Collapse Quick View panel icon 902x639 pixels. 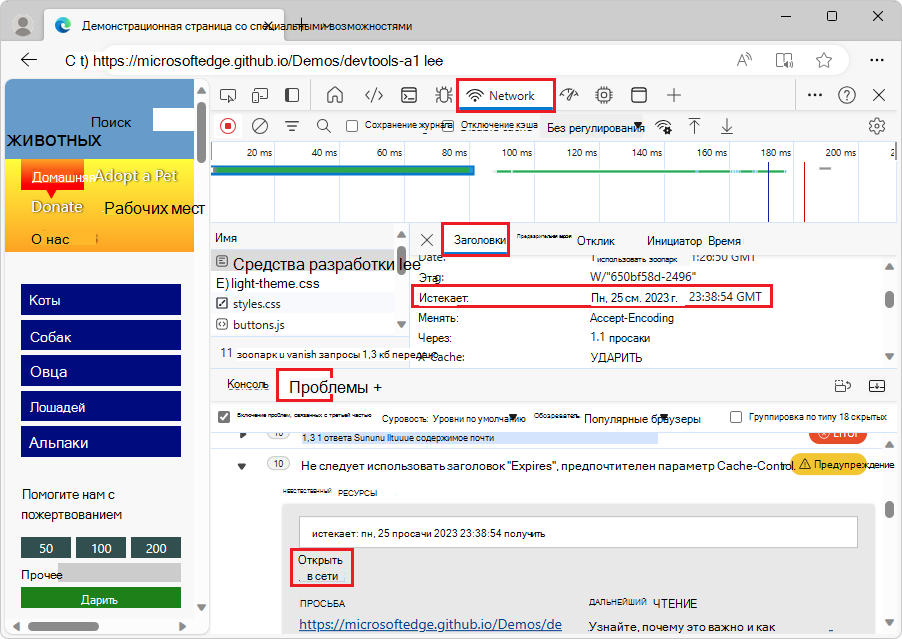click(x=877, y=386)
